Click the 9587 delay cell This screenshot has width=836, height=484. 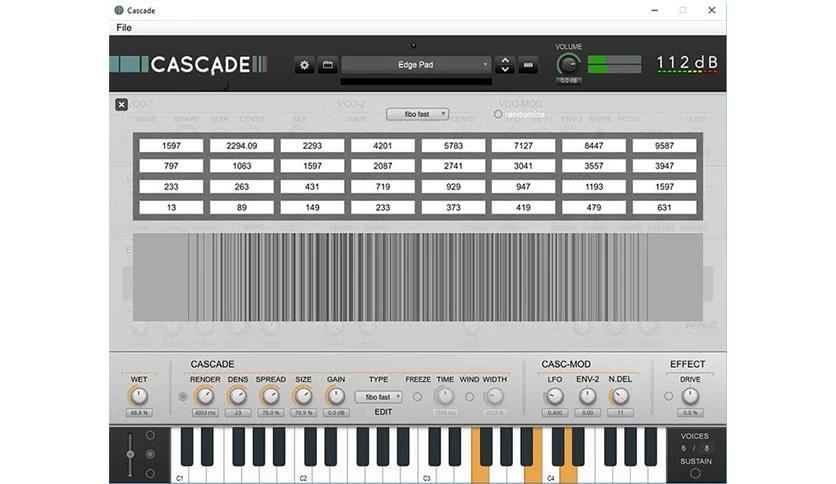click(664, 146)
